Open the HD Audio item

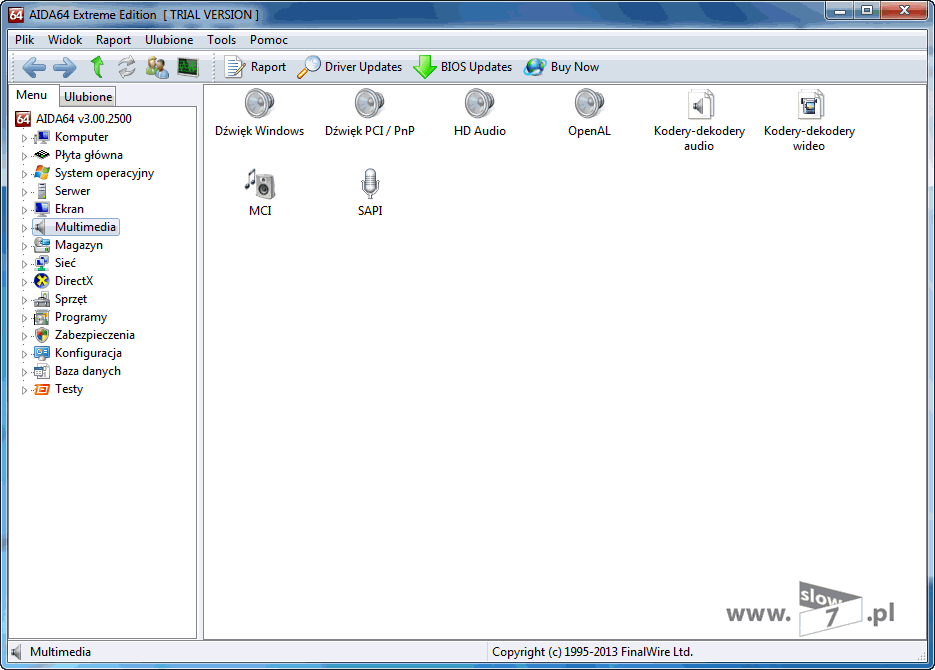click(479, 113)
